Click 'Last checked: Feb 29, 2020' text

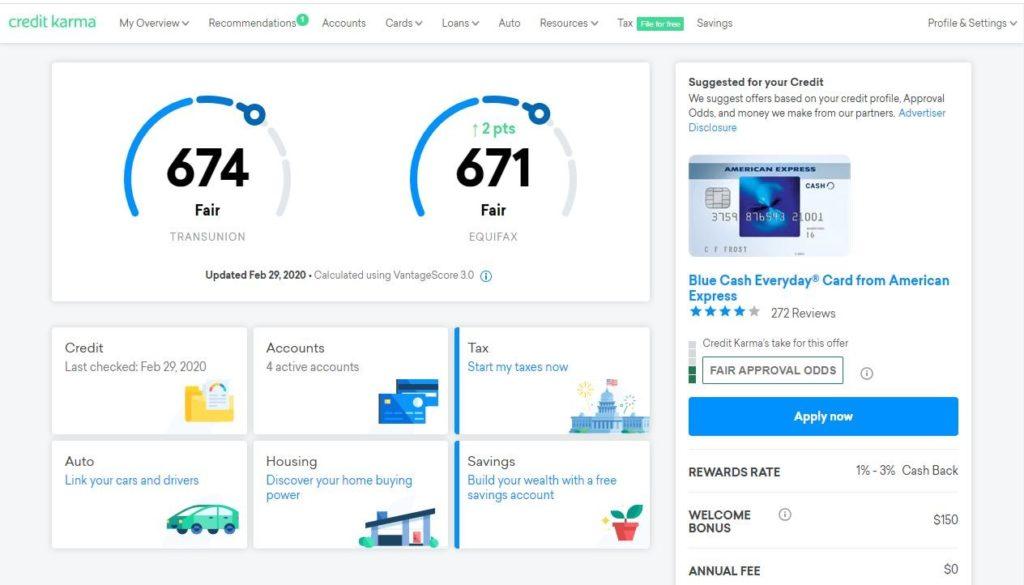coord(135,367)
